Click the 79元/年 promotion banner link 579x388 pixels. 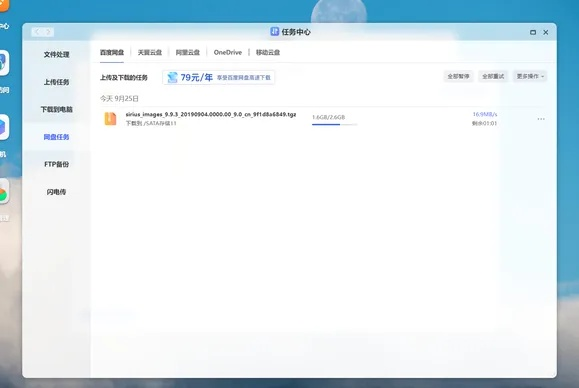point(219,78)
